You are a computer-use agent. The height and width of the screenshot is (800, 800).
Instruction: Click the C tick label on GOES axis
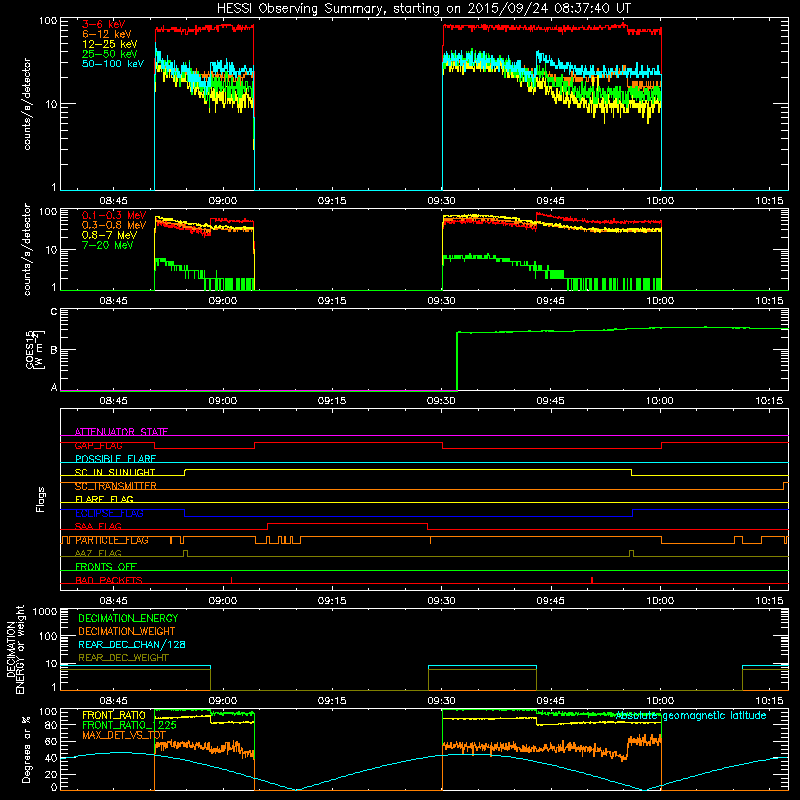pyautogui.click(x=54, y=312)
